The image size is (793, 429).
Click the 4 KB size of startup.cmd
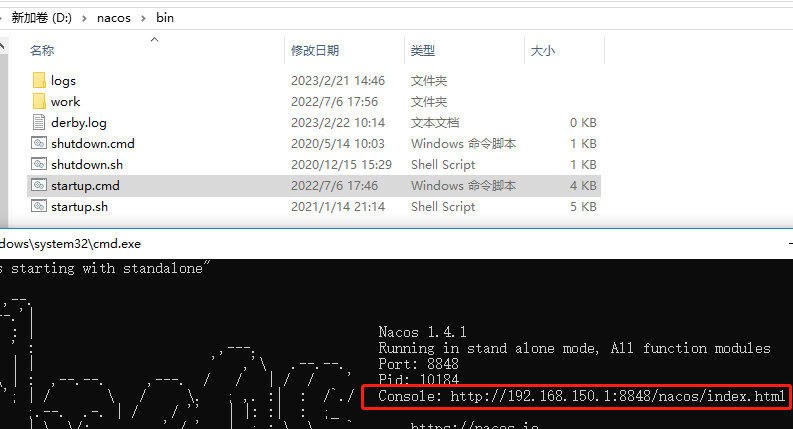point(583,186)
